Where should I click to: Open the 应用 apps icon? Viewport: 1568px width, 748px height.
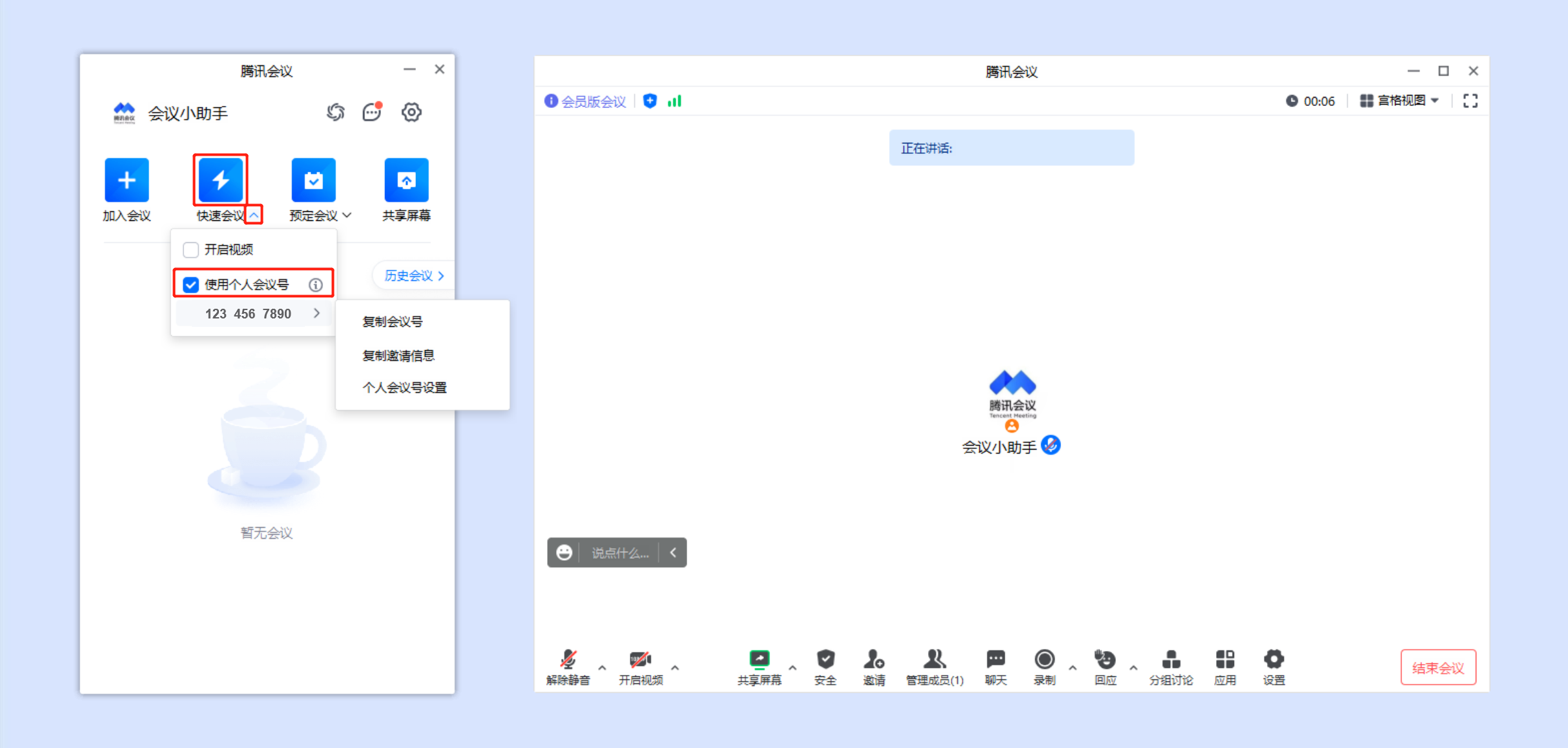pyautogui.click(x=1225, y=659)
